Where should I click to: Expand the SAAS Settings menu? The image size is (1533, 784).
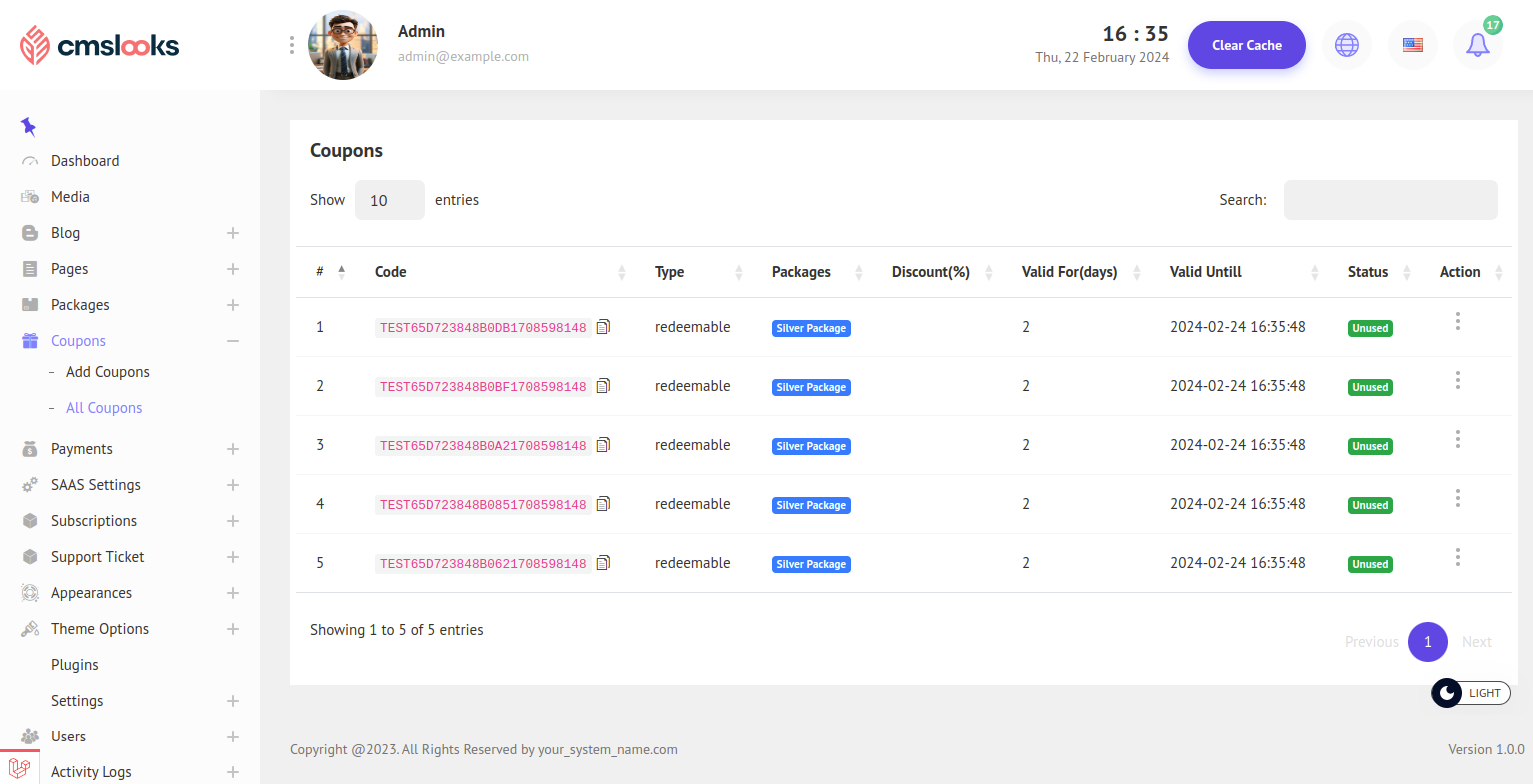[x=233, y=485]
